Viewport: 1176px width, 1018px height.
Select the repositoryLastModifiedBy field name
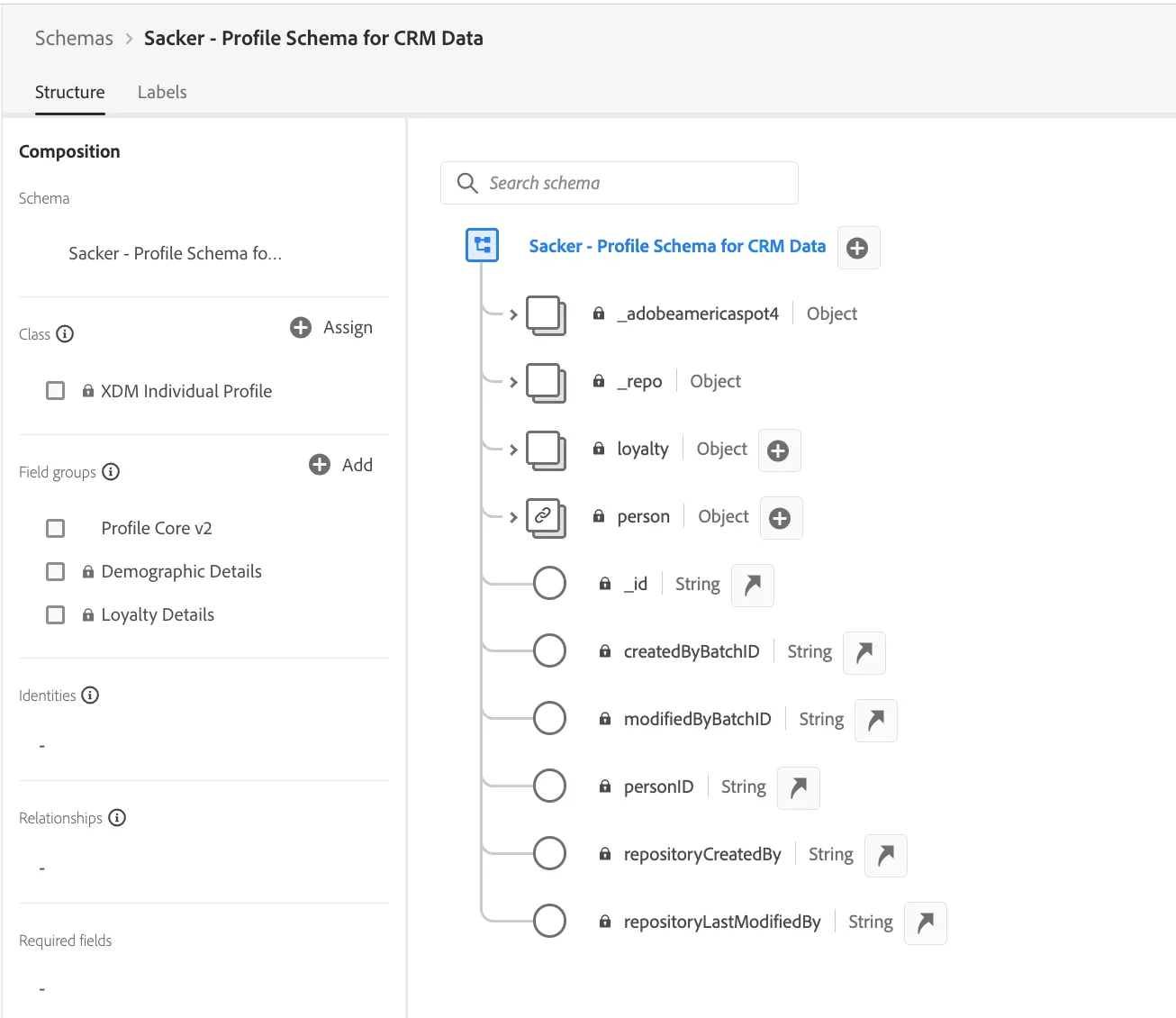pos(722,922)
